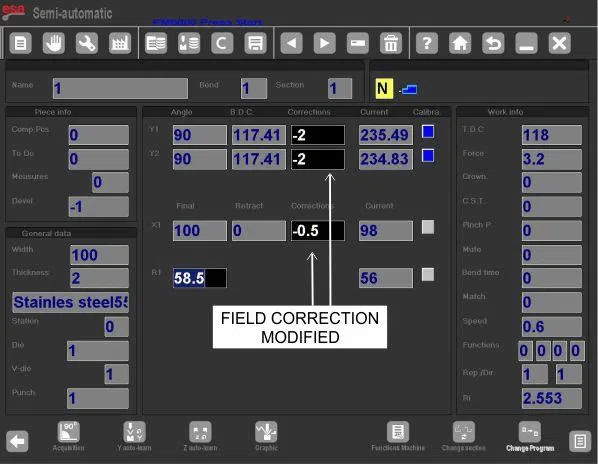Image resolution: width=598 pixels, height=464 pixels.
Task: Select Stainles steel material field
Action: click(x=71, y=302)
